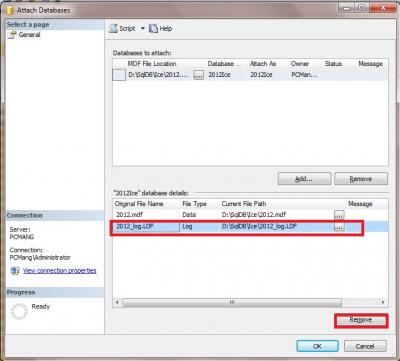Click Remove button below database details
This screenshot has height=361, width=400.
coord(361,320)
